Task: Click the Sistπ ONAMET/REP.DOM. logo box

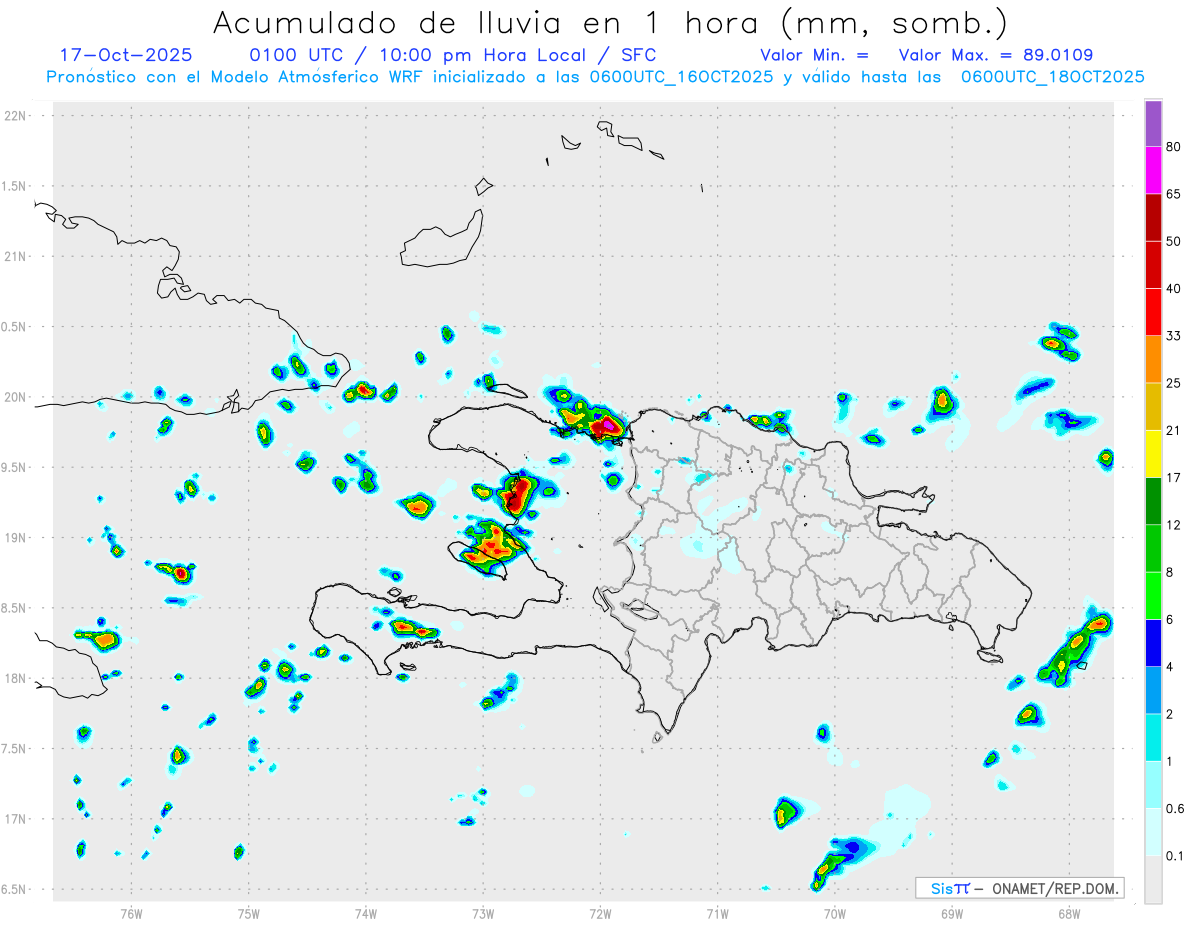Action: [1020, 888]
